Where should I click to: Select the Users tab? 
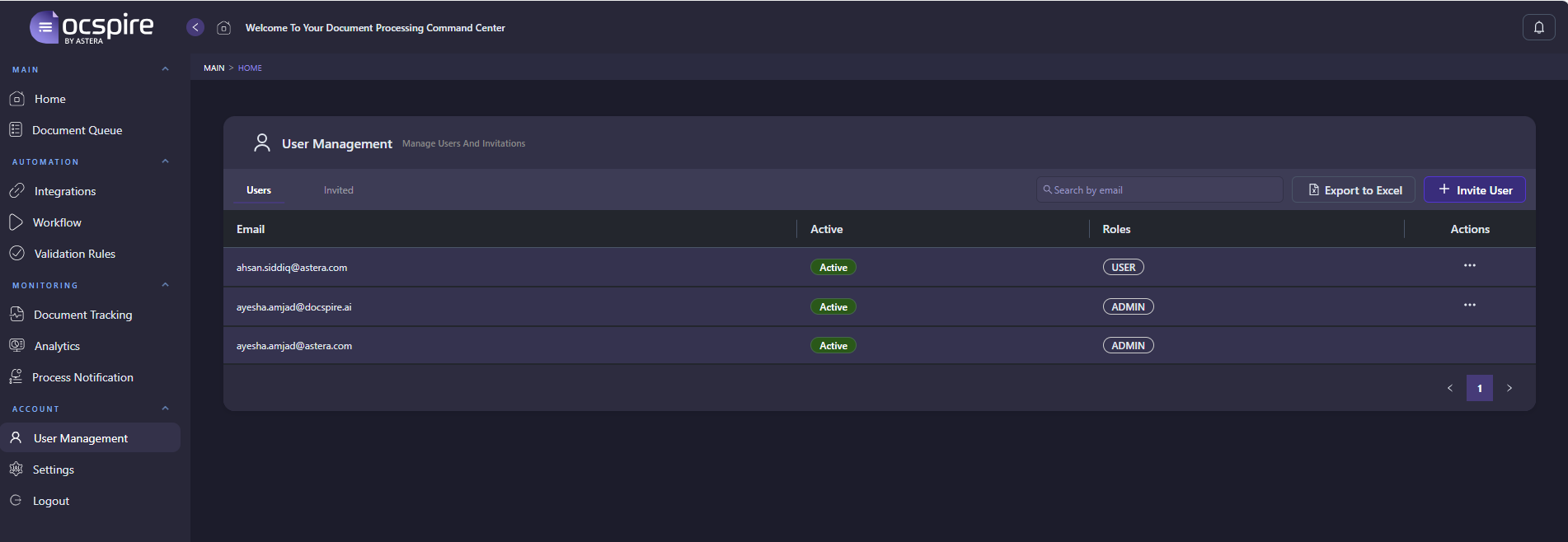click(258, 190)
